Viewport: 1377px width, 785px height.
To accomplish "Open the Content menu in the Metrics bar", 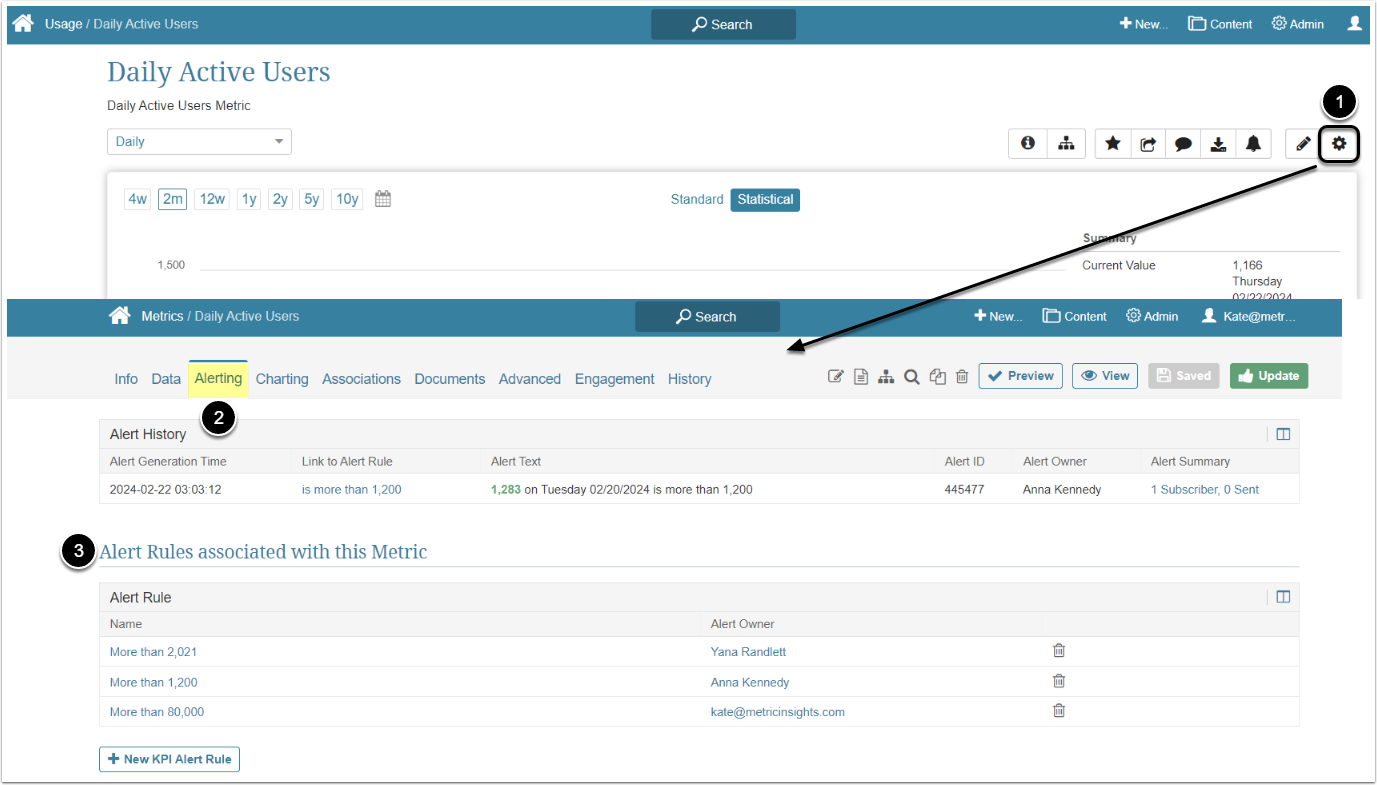I will click(1074, 316).
